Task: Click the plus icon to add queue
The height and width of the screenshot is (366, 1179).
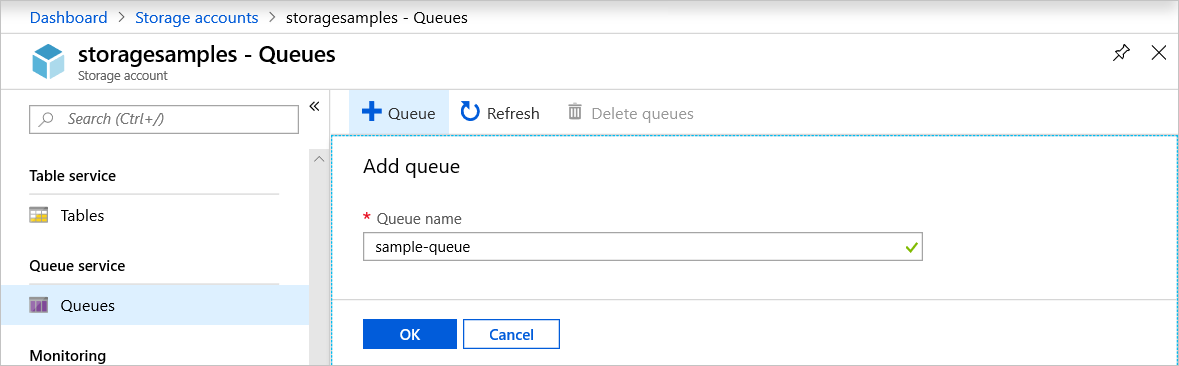Action: [371, 112]
